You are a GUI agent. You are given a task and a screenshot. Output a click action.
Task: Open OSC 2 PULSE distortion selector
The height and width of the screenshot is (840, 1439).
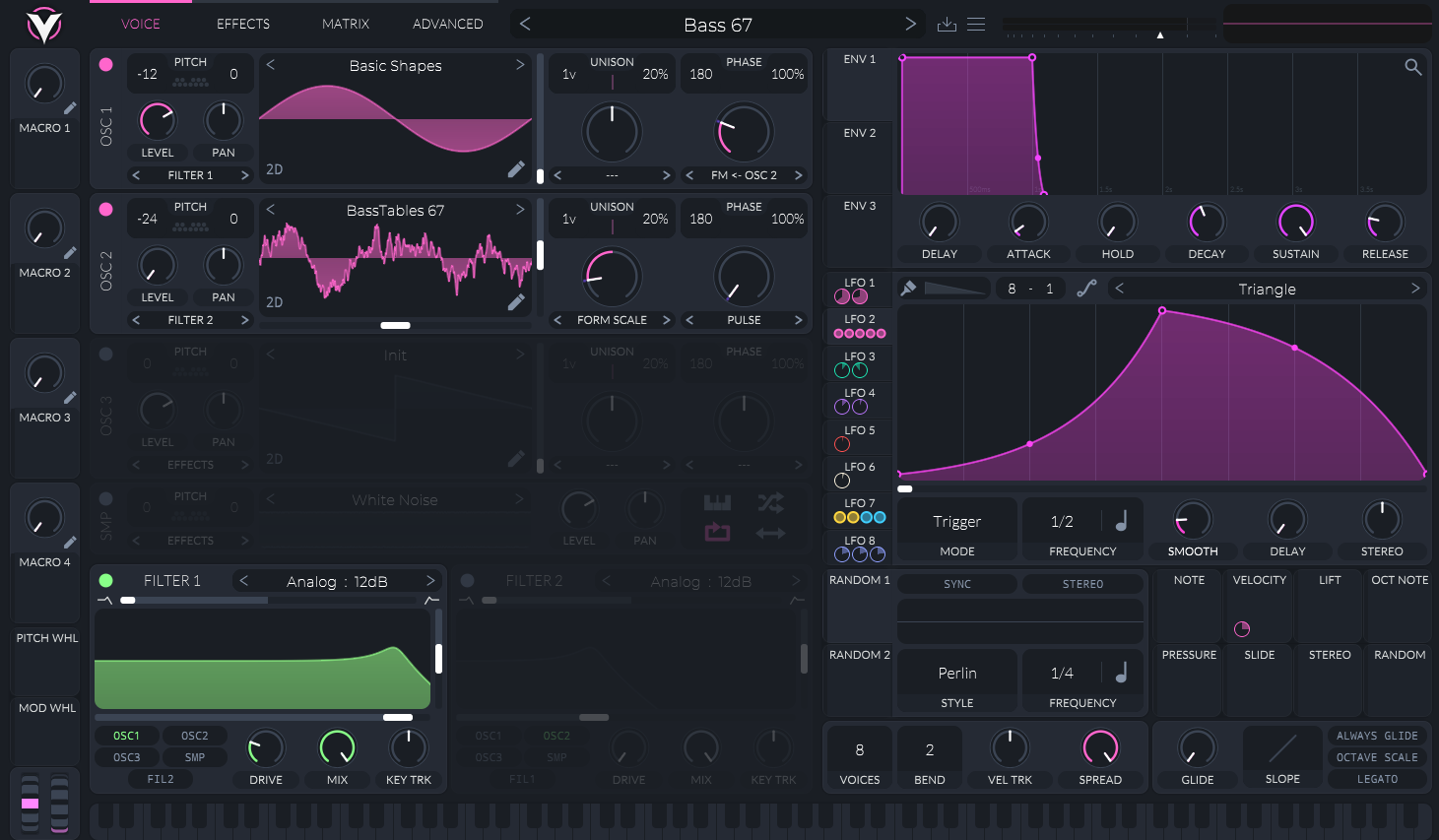coord(744,320)
